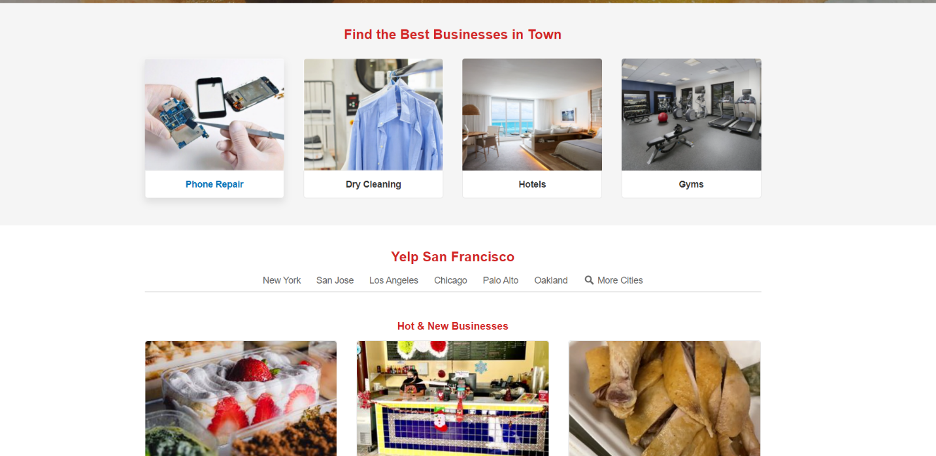Open the Phone Repair category image

[x=214, y=115]
